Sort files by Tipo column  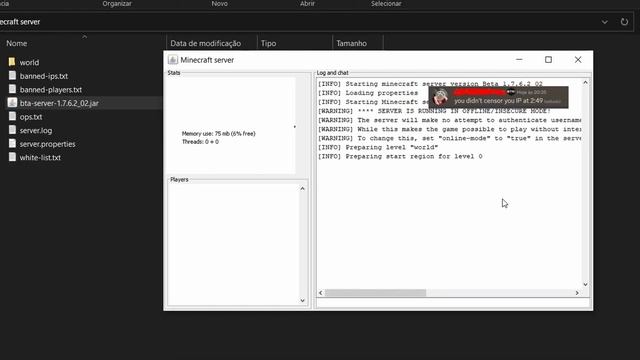[x=268, y=43]
